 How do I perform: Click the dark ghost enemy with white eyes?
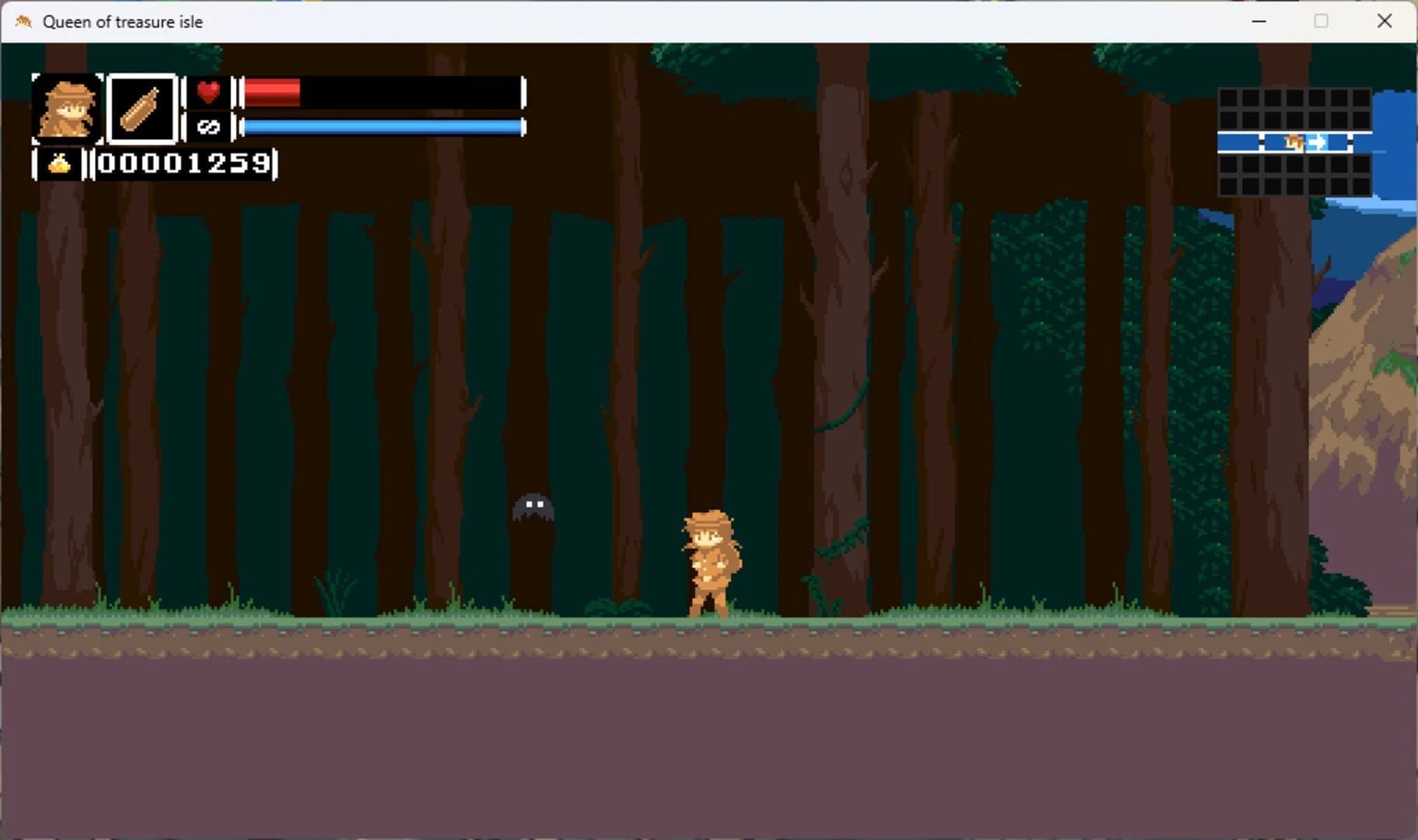click(x=534, y=507)
